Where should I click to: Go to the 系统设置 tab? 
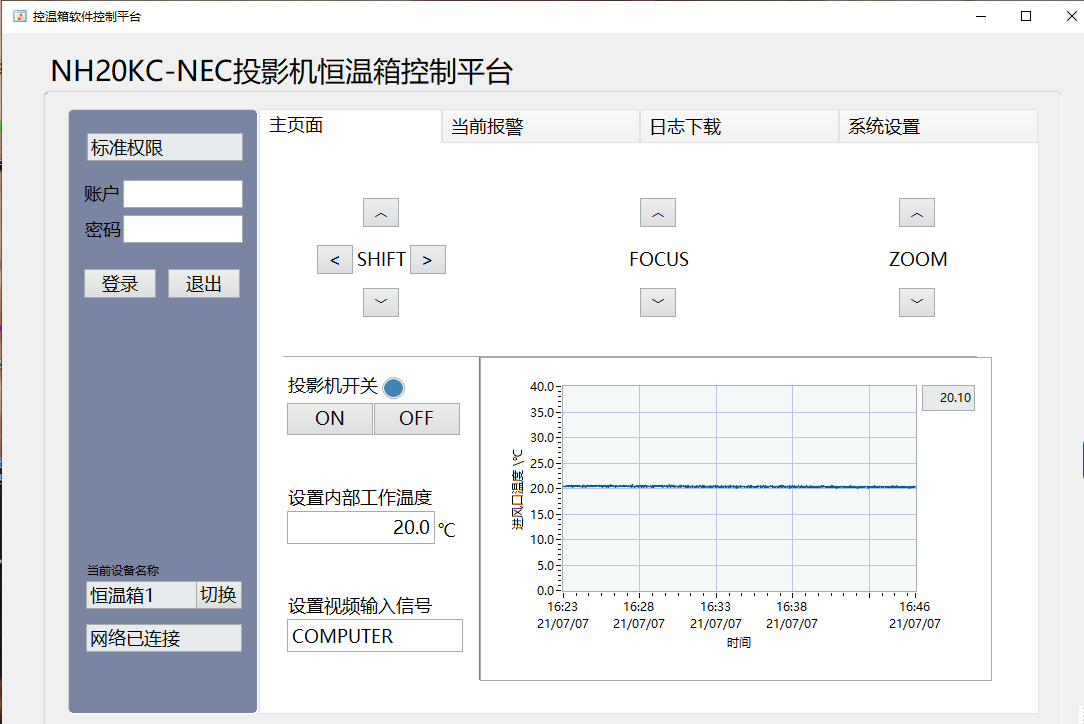(938, 127)
